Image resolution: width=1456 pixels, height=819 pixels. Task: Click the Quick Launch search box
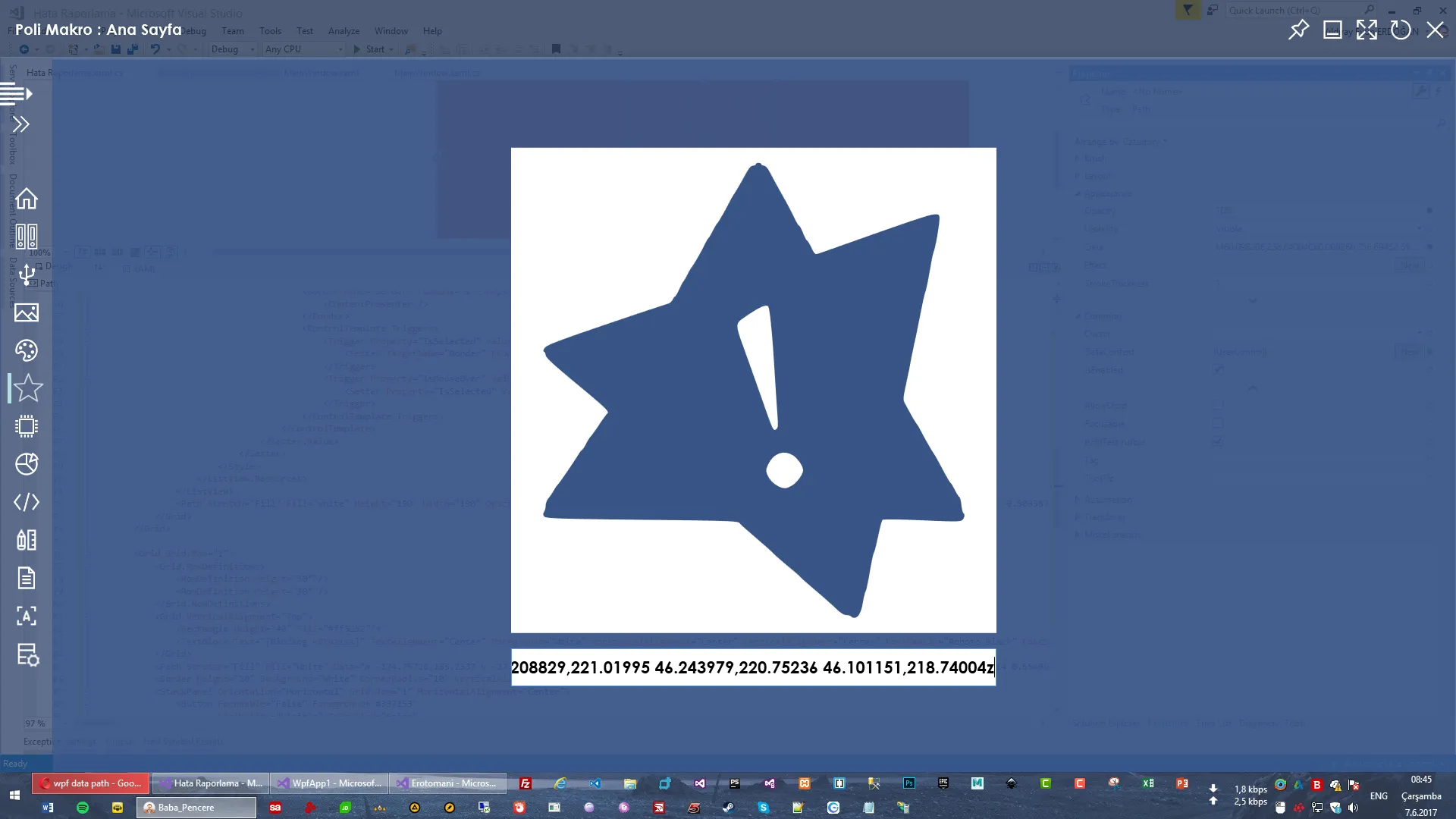click(x=1301, y=11)
